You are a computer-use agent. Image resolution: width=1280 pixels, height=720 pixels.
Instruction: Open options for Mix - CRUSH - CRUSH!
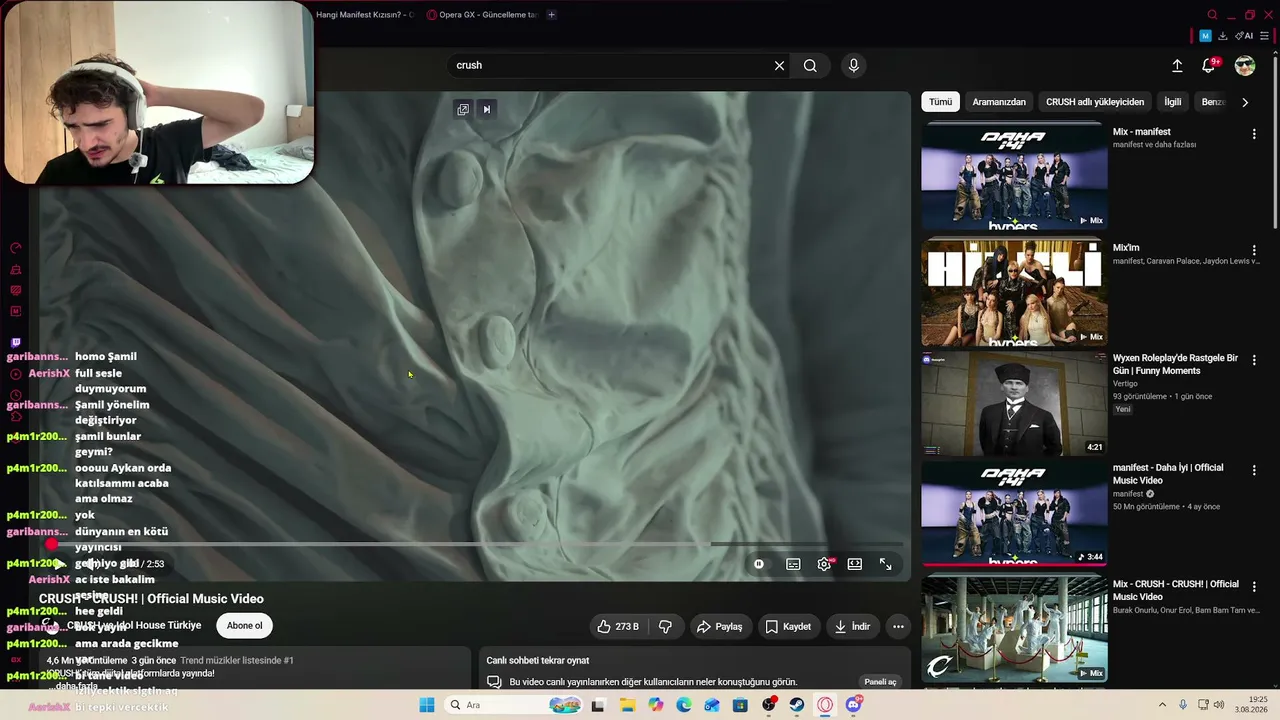(1254, 586)
